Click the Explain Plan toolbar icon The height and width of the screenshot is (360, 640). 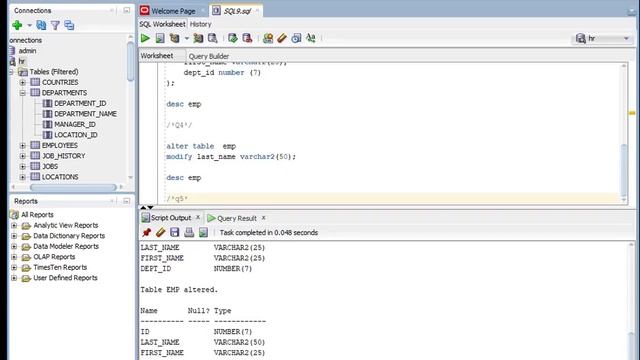(175, 38)
